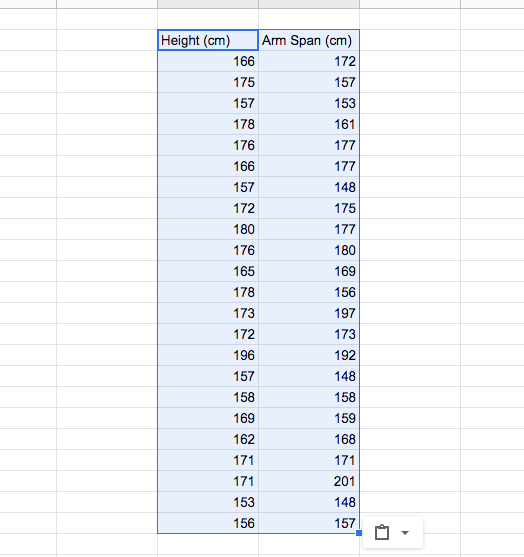Click the height cell showing 162

coord(208,439)
